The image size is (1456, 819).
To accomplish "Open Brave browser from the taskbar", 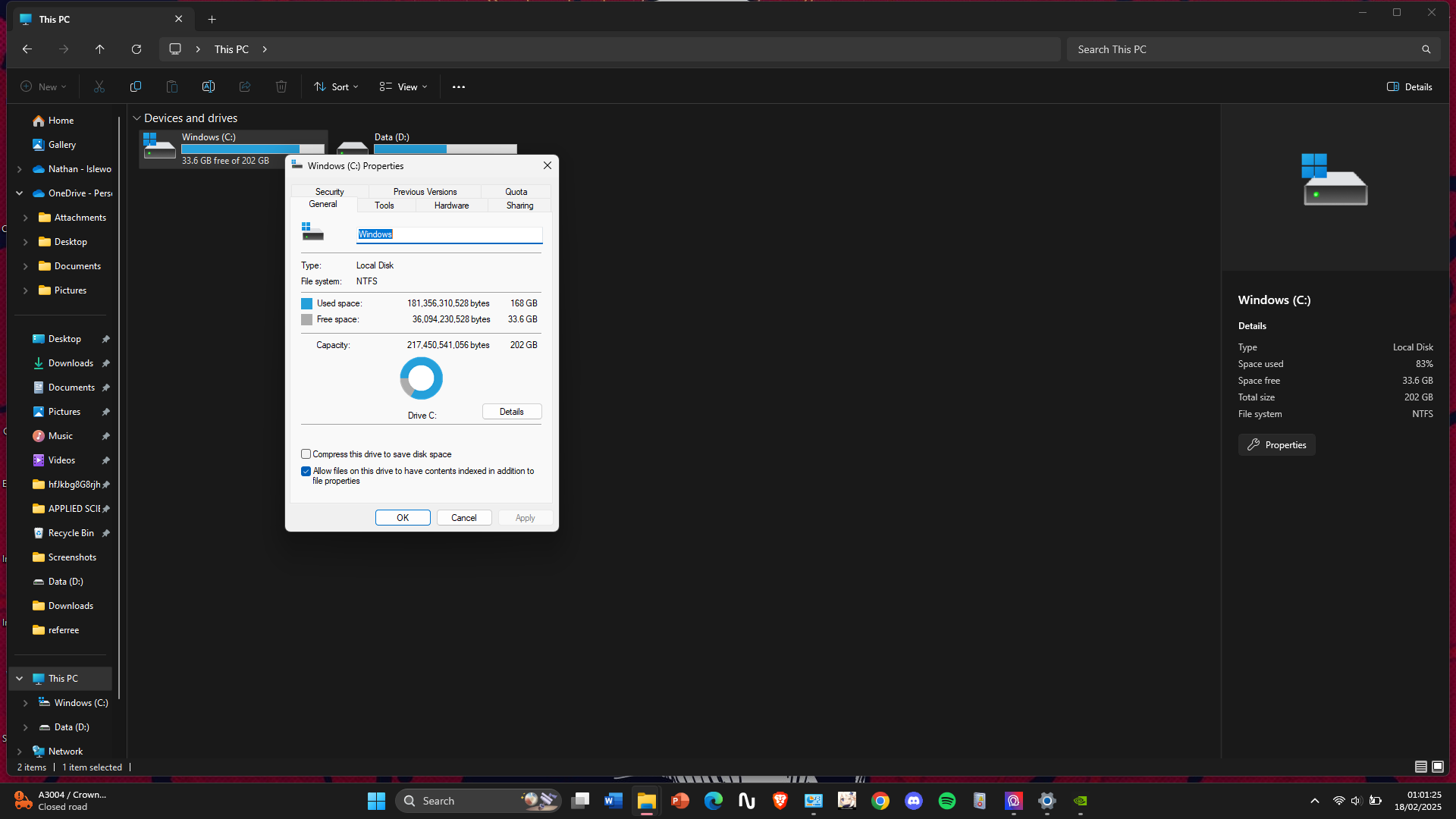I will click(x=780, y=801).
